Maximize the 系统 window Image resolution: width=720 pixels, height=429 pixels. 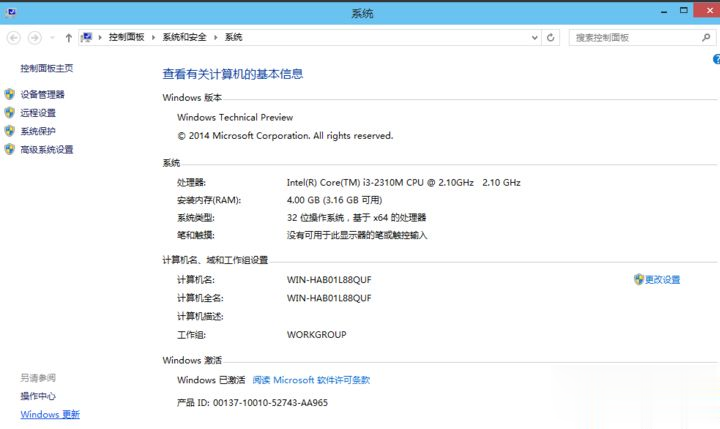(684, 11)
